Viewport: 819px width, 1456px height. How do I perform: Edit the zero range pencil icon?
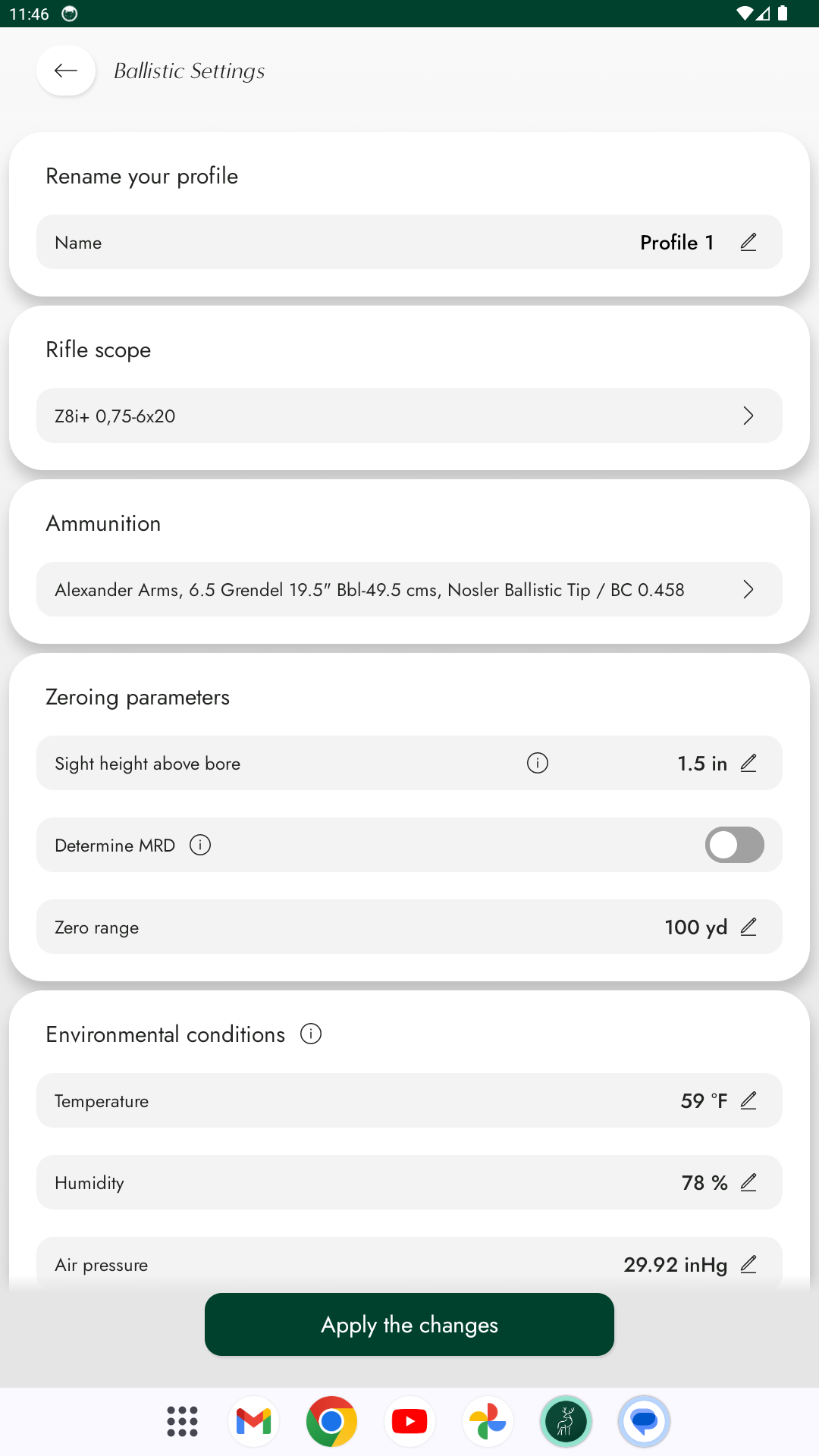tap(748, 927)
